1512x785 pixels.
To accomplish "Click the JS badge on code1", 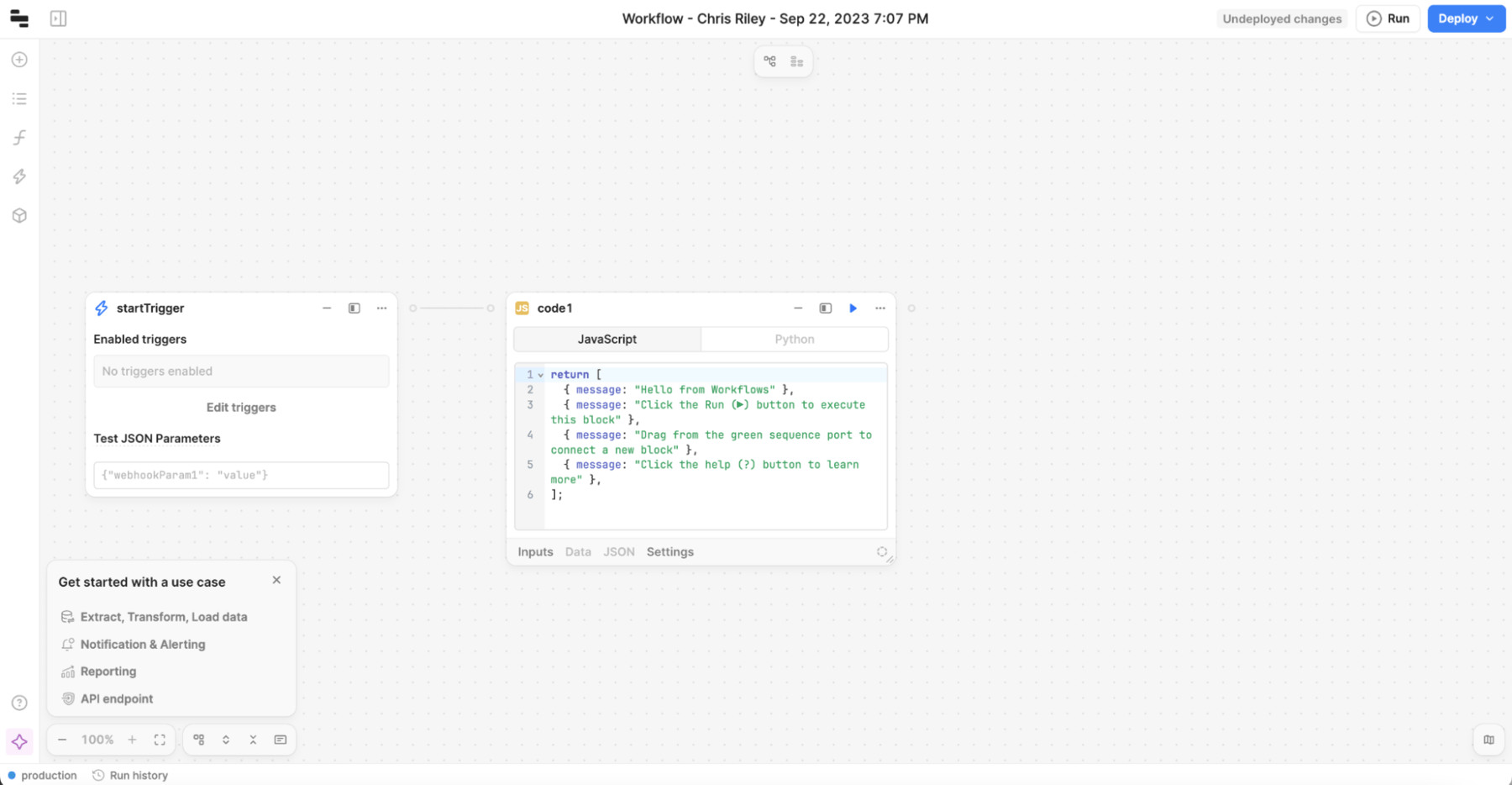I will click(x=522, y=308).
